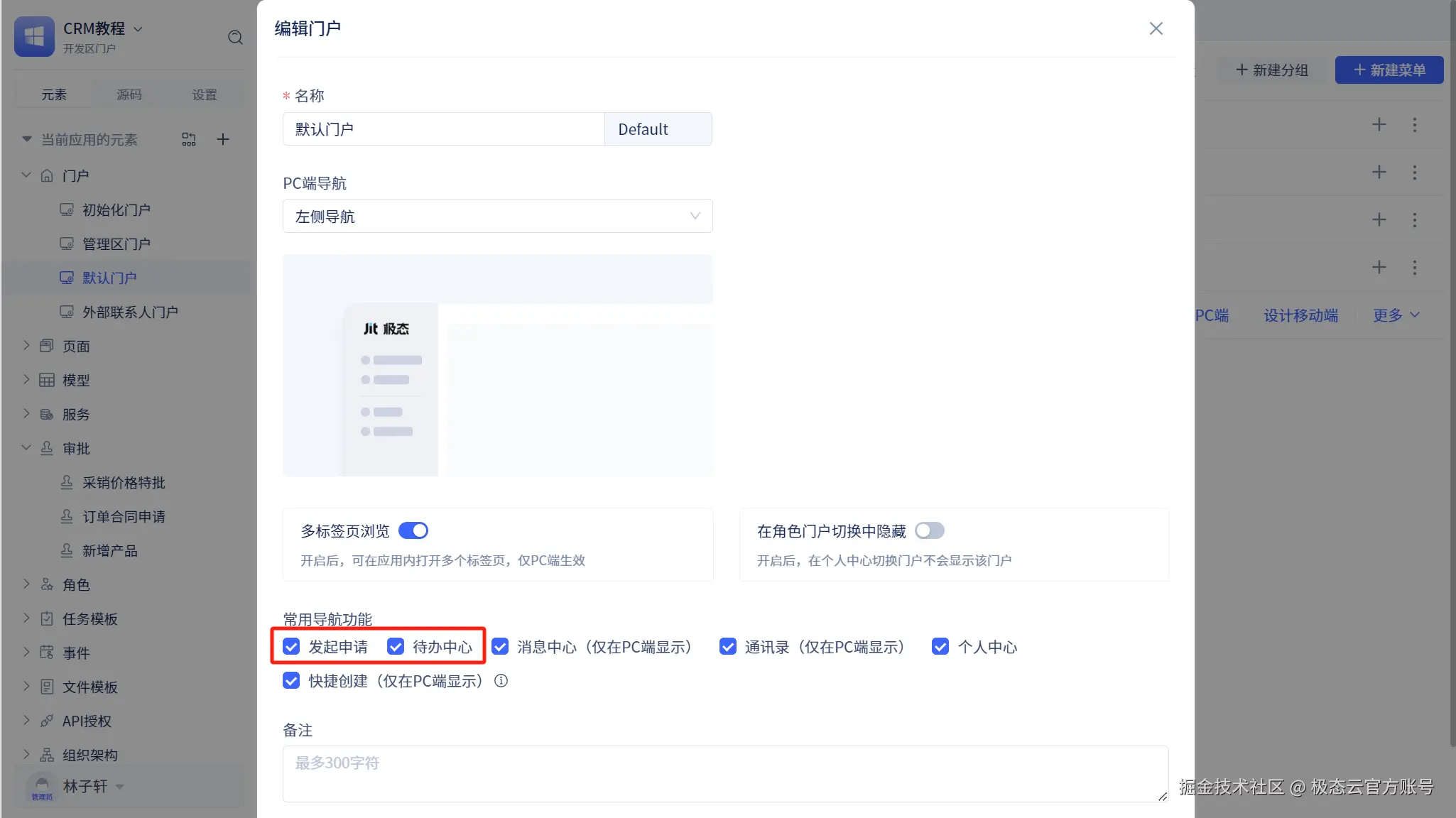The image size is (1456, 818).
Task: Click the CRM教程 app logo icon
Action: click(34, 36)
